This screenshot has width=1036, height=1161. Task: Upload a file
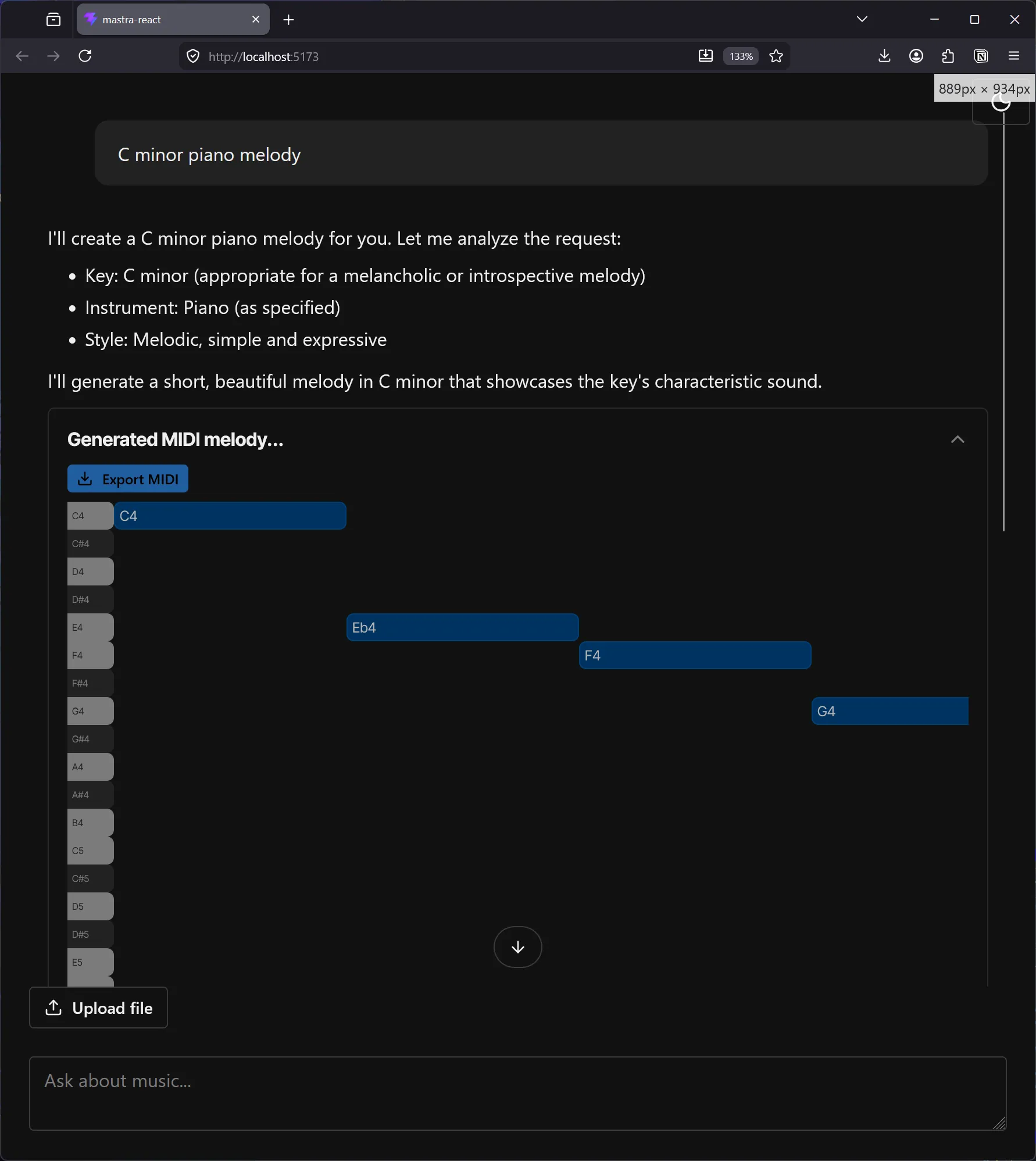[x=98, y=1008]
